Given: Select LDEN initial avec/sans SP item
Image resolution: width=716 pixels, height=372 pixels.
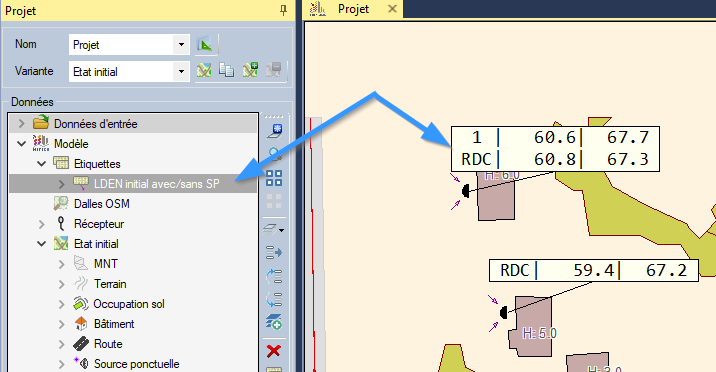Looking at the screenshot, I should 157,183.
